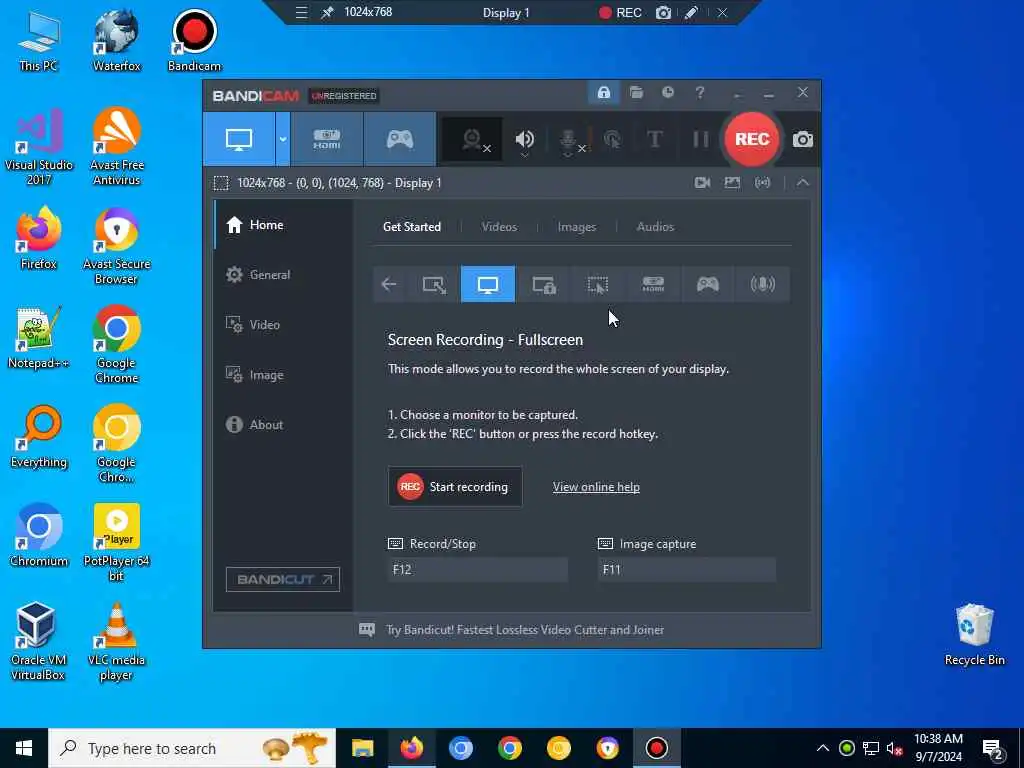Click Image capture hotkey field F11
This screenshot has height=768, width=1024.
pos(687,569)
